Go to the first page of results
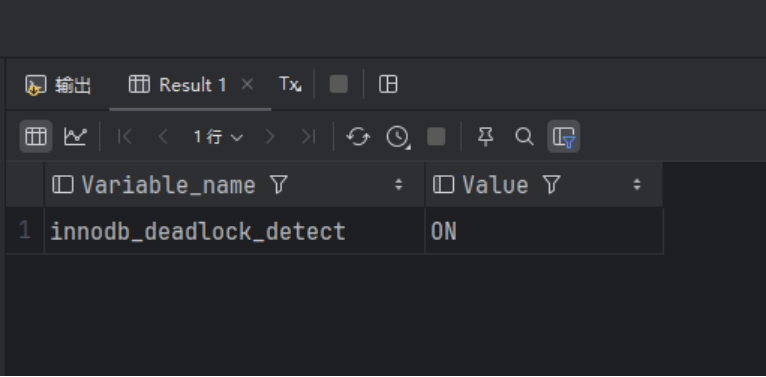The height and width of the screenshot is (377, 766). (x=125, y=137)
